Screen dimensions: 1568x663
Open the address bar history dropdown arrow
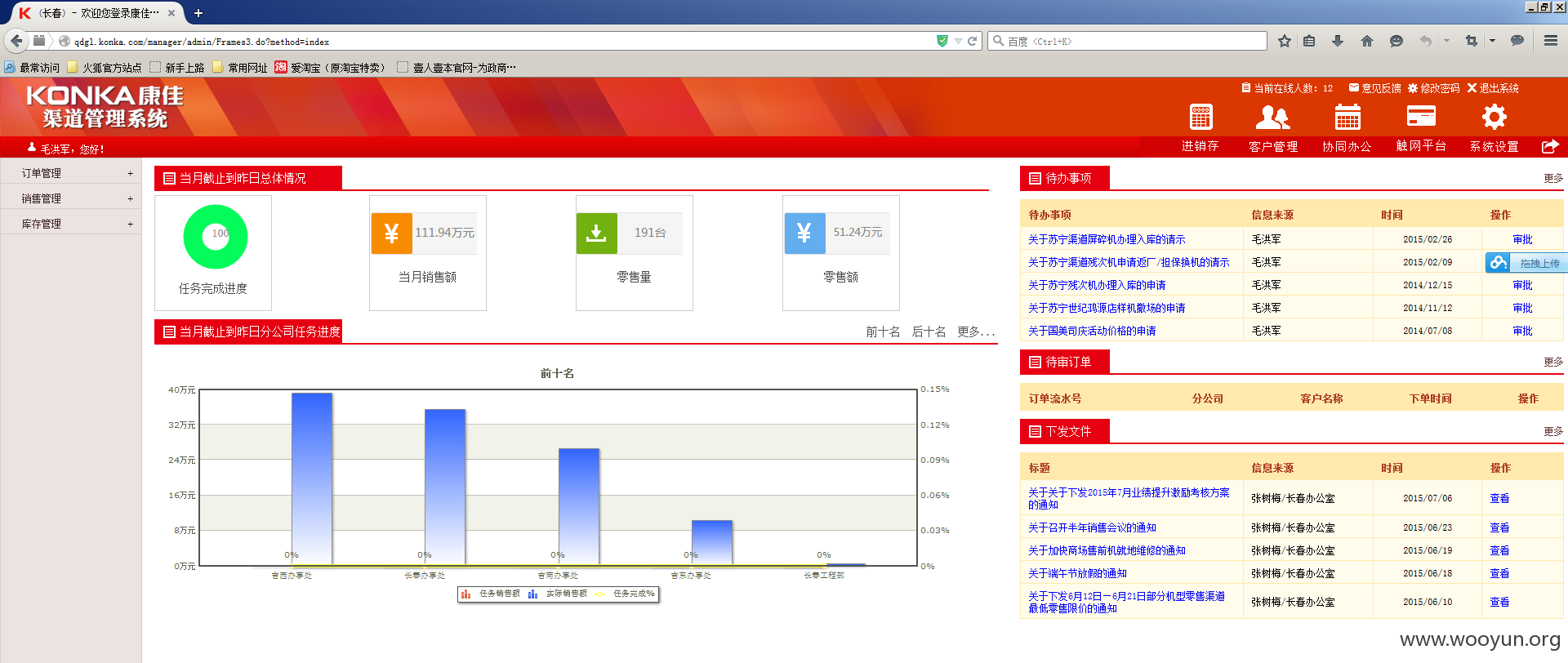(958, 41)
